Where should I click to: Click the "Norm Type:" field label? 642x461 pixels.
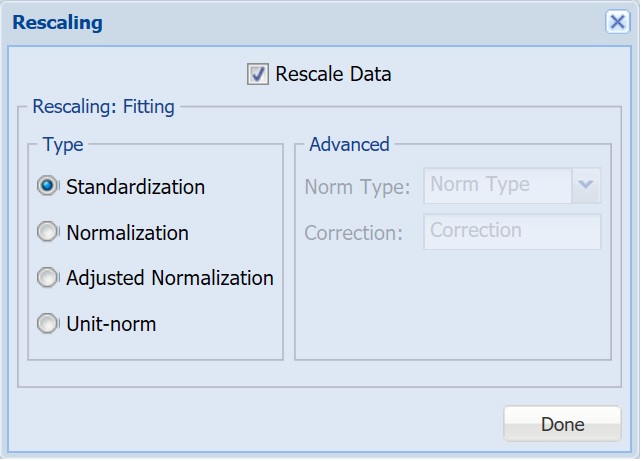[358, 187]
